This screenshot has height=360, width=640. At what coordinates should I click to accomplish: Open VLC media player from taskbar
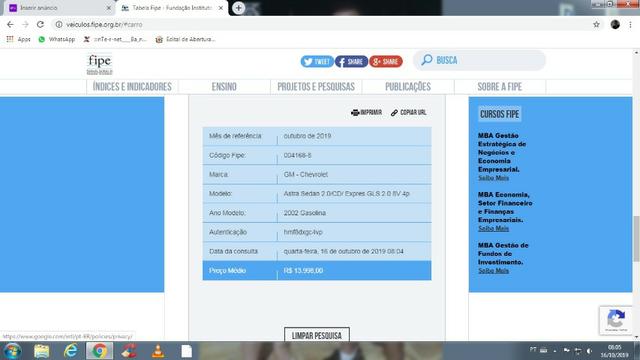(158, 351)
